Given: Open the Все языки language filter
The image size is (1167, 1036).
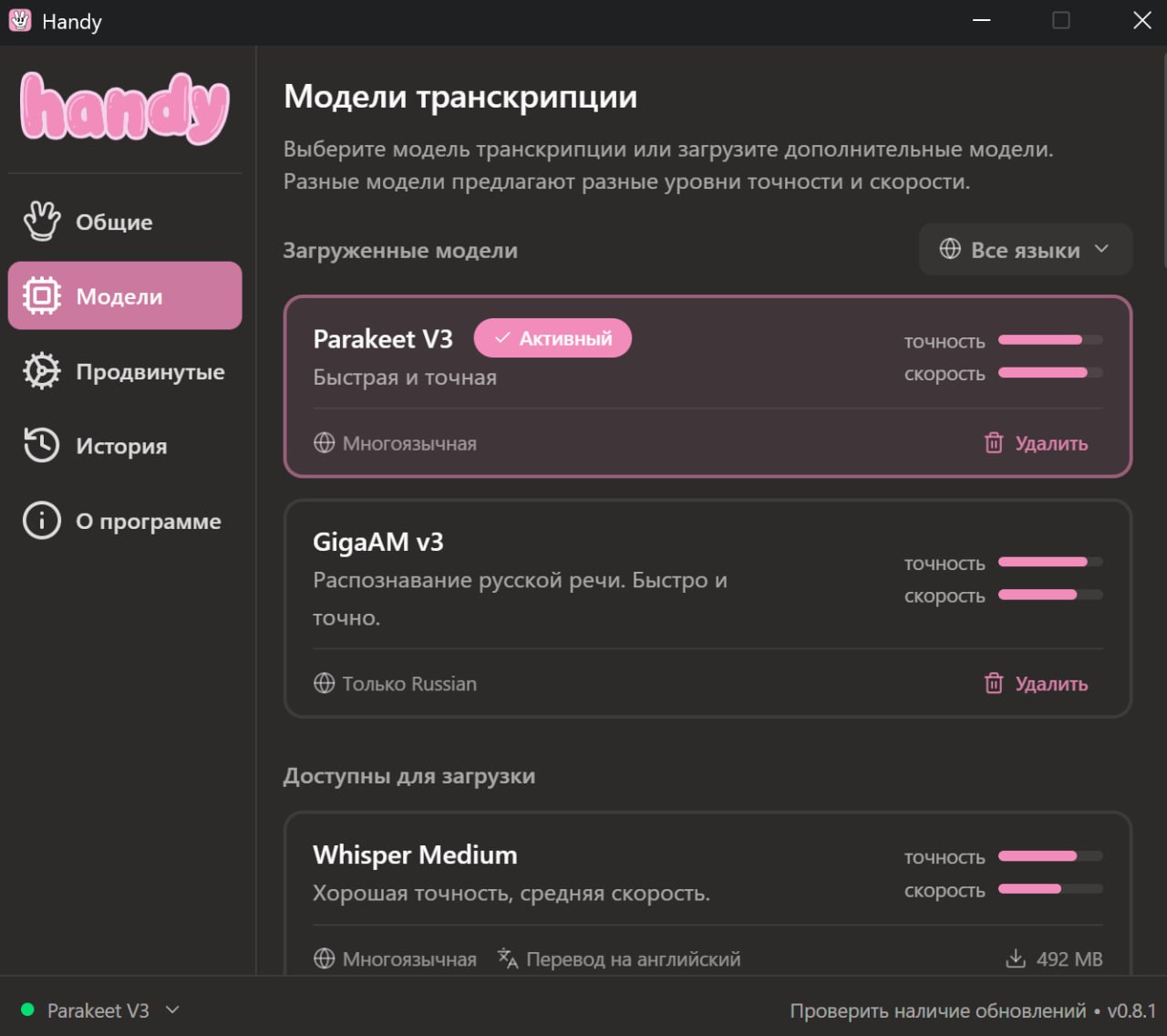Looking at the screenshot, I should tap(1025, 250).
